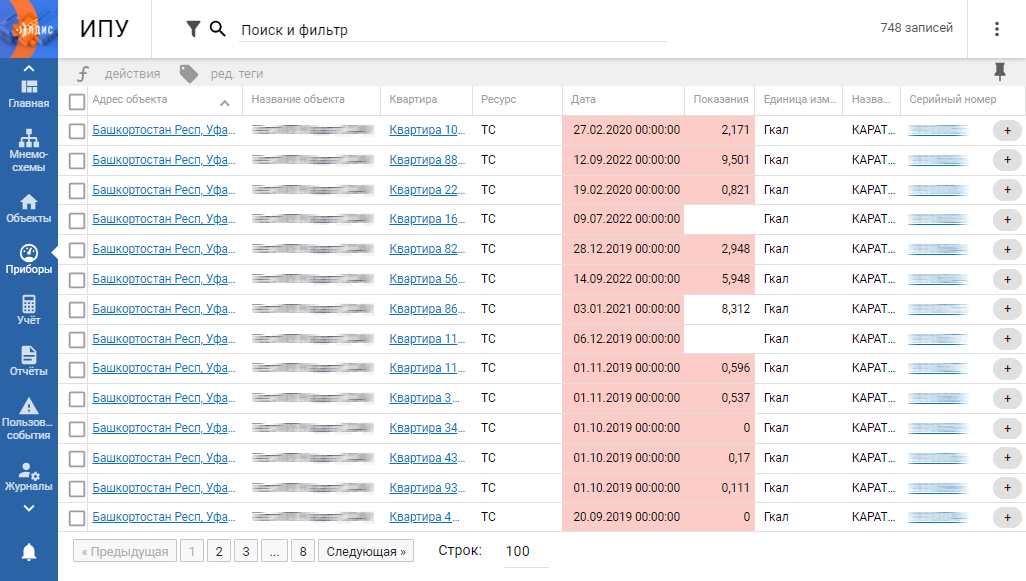
Task: Open serial number link in 01.11.2019 0,596 row
Action: click(x=938, y=368)
